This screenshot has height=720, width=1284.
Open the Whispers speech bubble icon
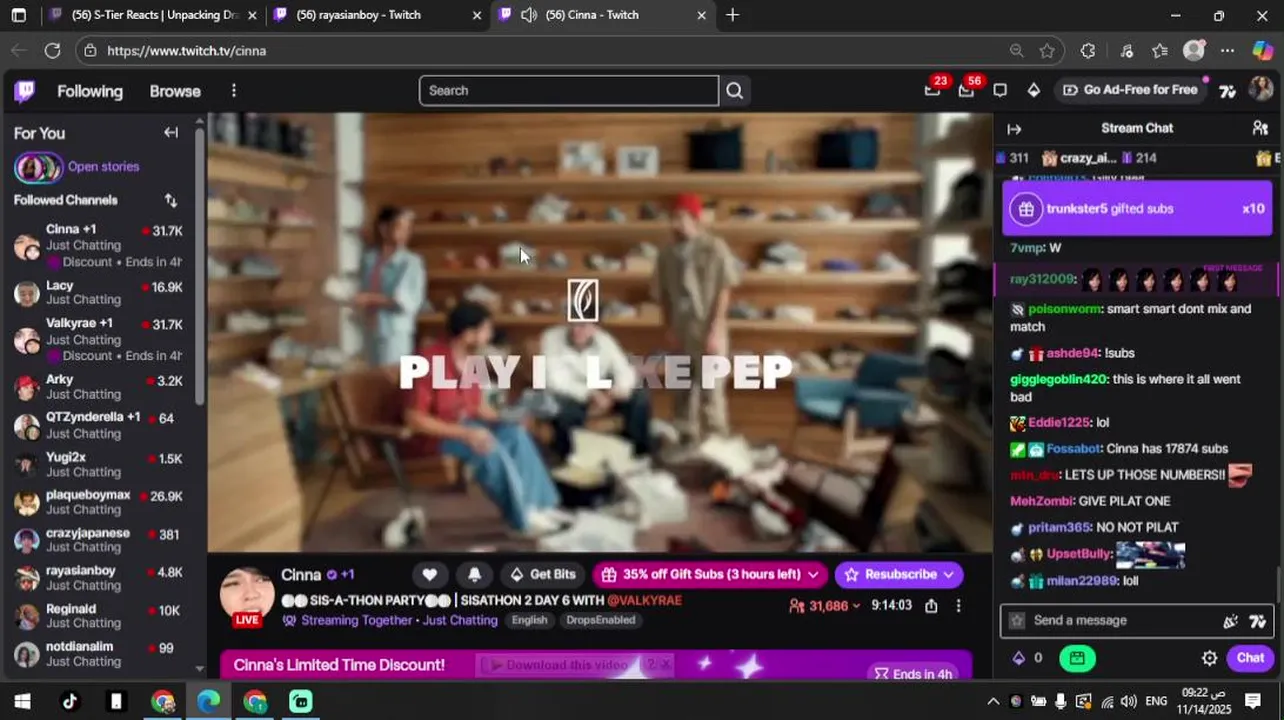[1000, 90]
